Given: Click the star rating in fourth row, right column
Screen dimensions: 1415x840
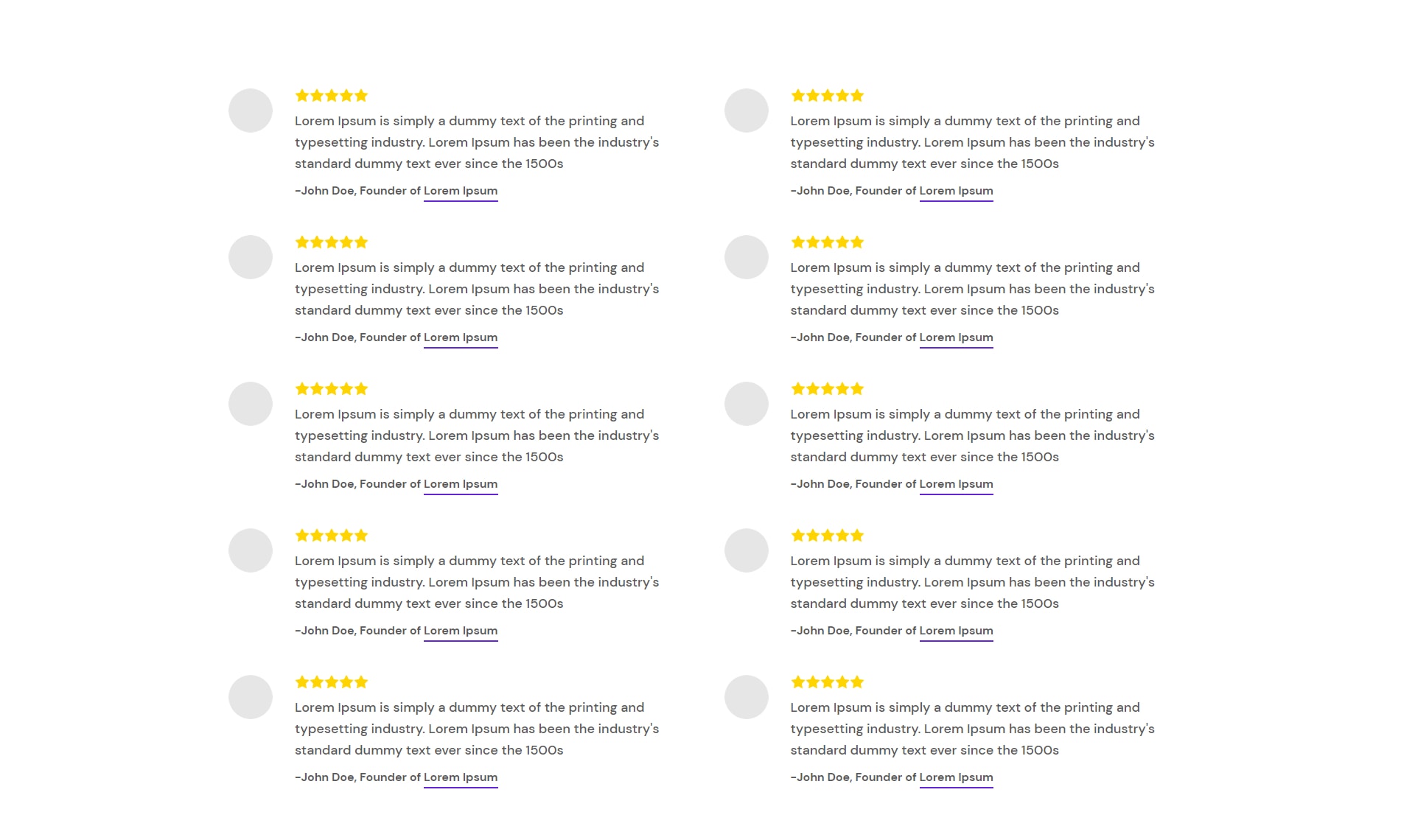Looking at the screenshot, I should coord(828,536).
